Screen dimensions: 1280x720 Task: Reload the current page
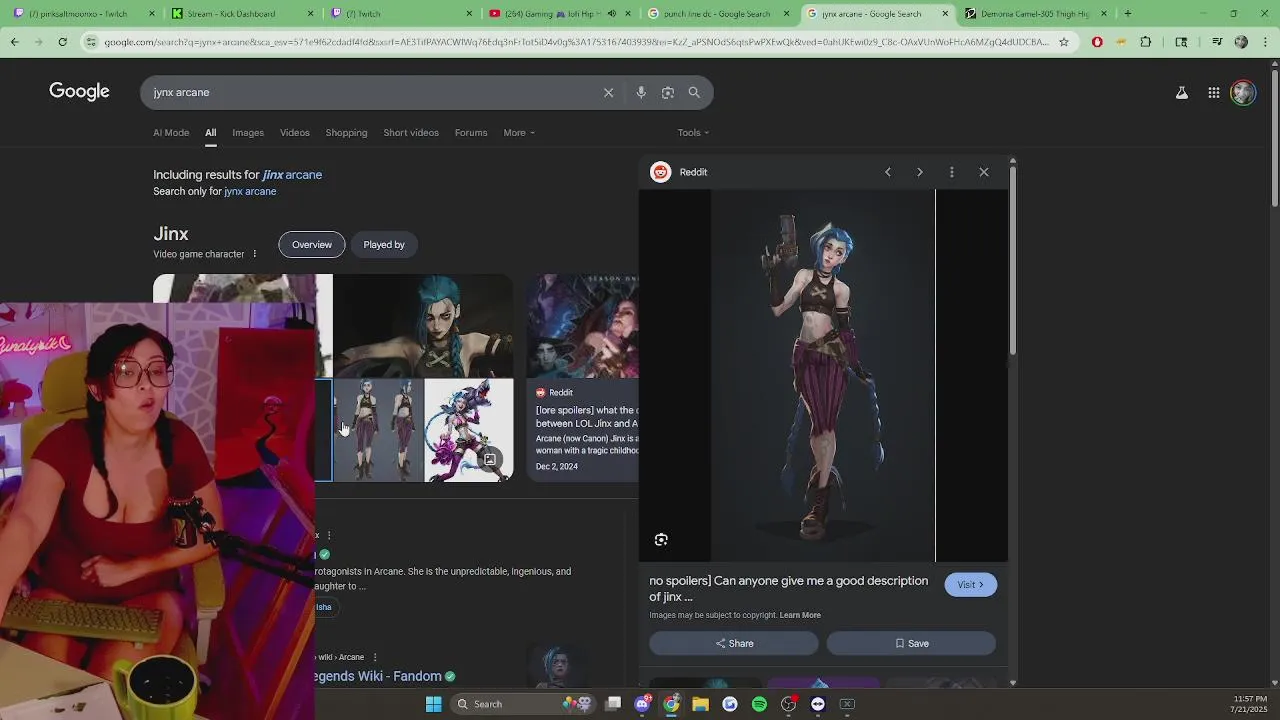click(x=62, y=42)
